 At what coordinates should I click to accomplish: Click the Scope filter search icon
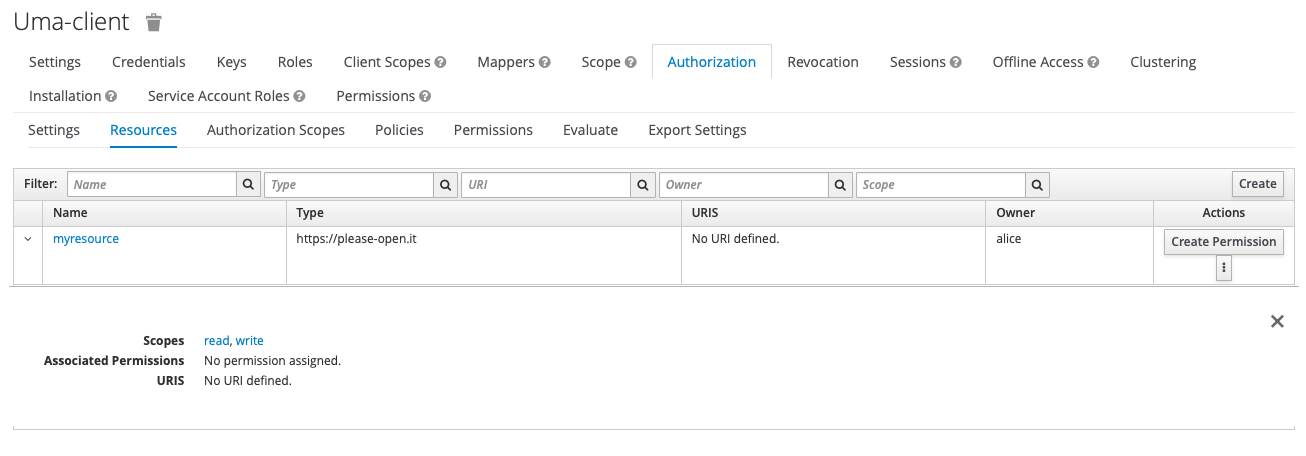[1037, 185]
